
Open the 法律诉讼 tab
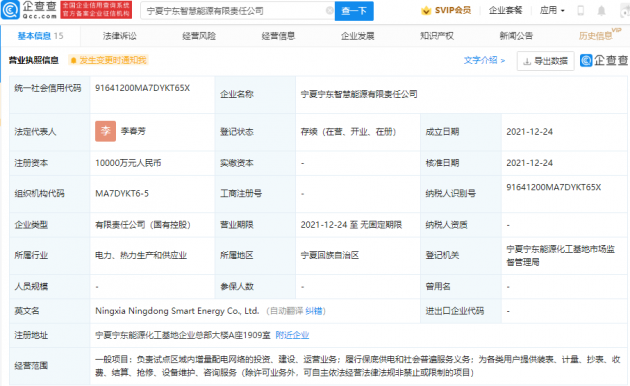click(x=119, y=36)
